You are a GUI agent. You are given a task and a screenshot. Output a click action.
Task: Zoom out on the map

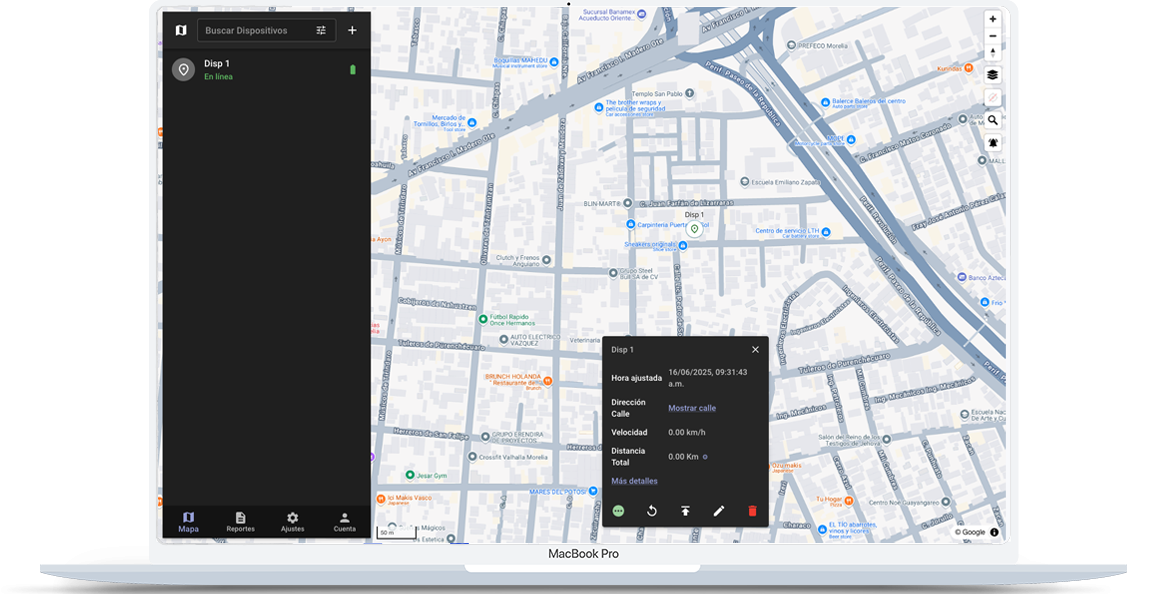point(993,36)
